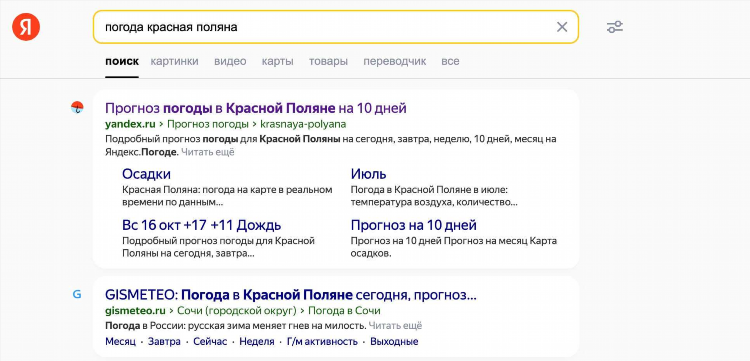This screenshot has width=750, height=361.
Task: Open the все services tab
Action: (x=450, y=61)
